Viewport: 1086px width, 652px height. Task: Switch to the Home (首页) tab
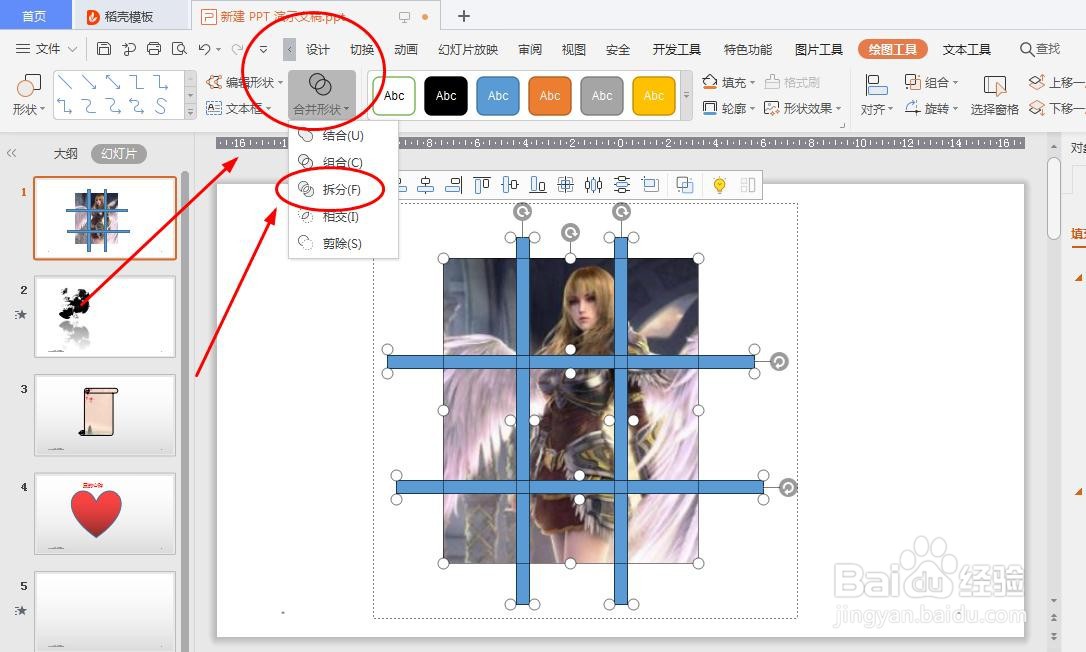coord(35,15)
